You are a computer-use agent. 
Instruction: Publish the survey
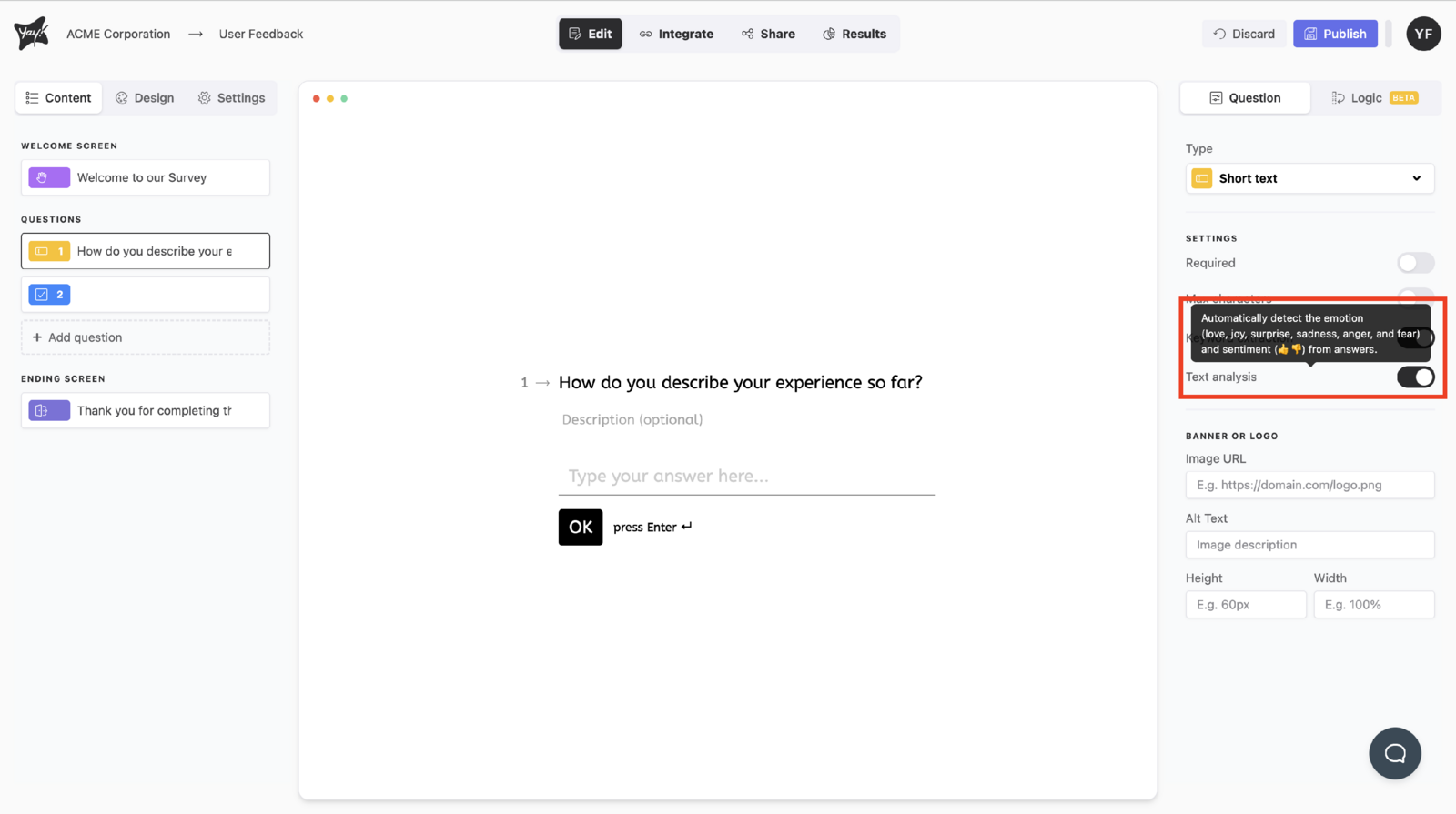[x=1335, y=34]
